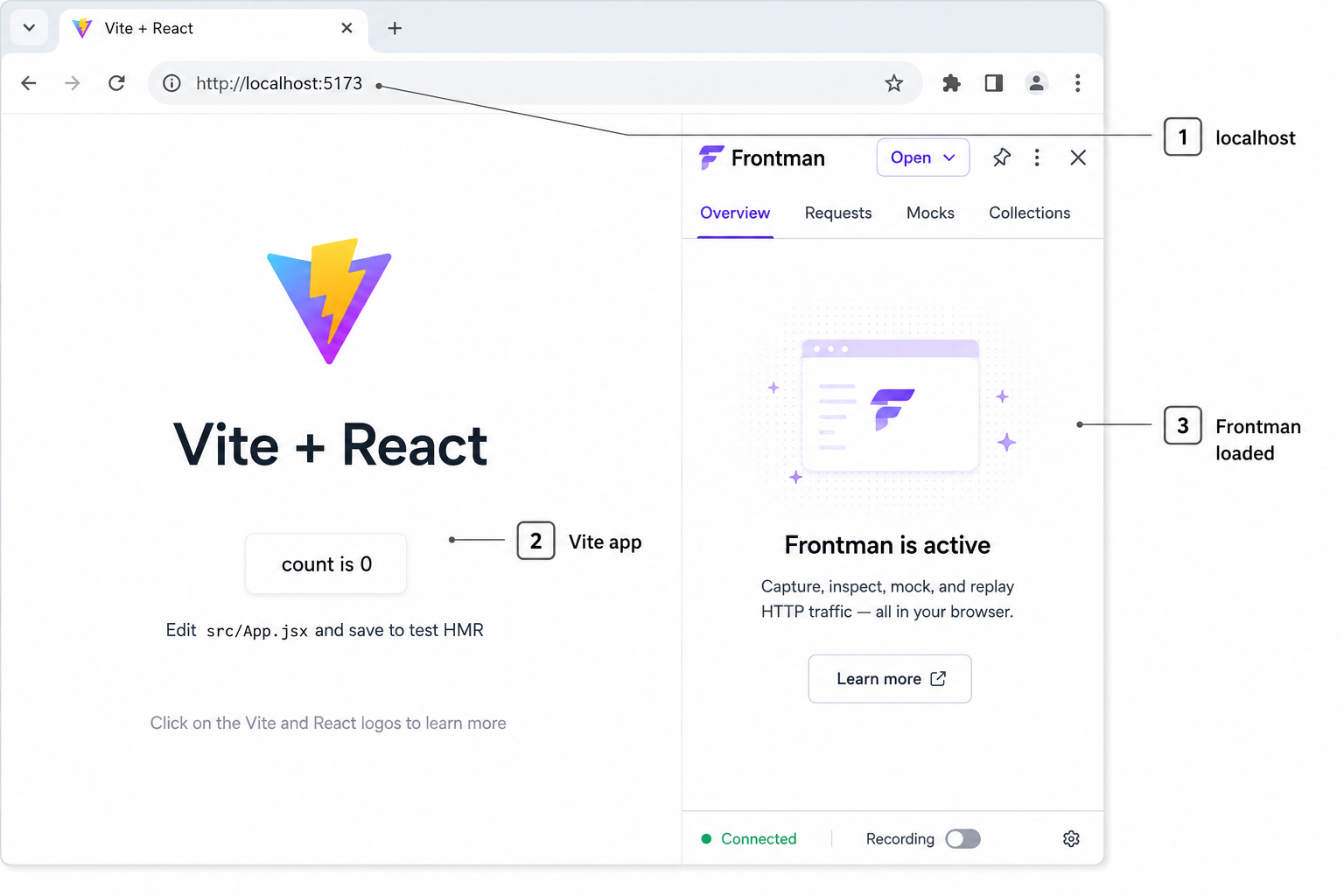Screen dimensions: 1344x896
Task: Switch to the Collections tab
Action: click(1030, 213)
